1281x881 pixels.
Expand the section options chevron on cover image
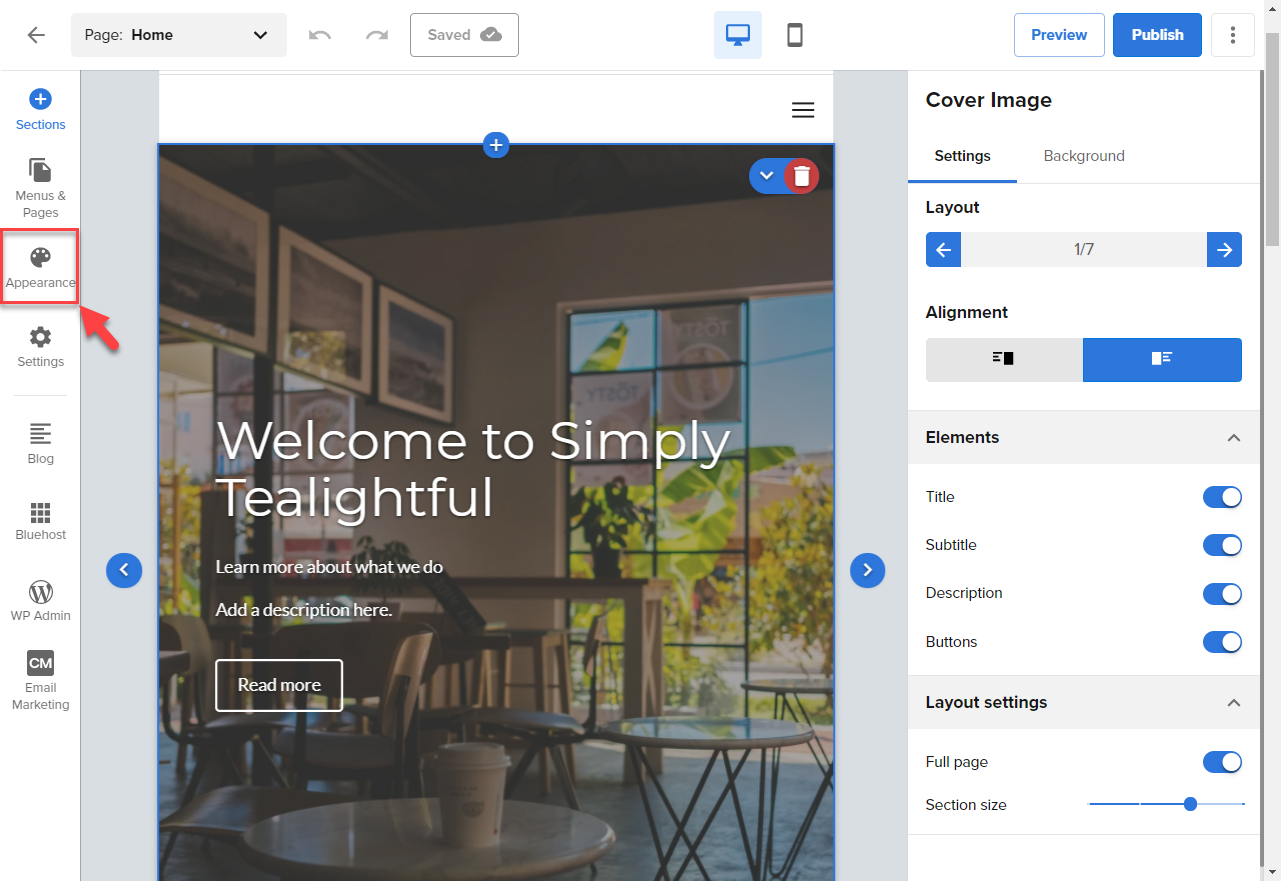point(767,176)
